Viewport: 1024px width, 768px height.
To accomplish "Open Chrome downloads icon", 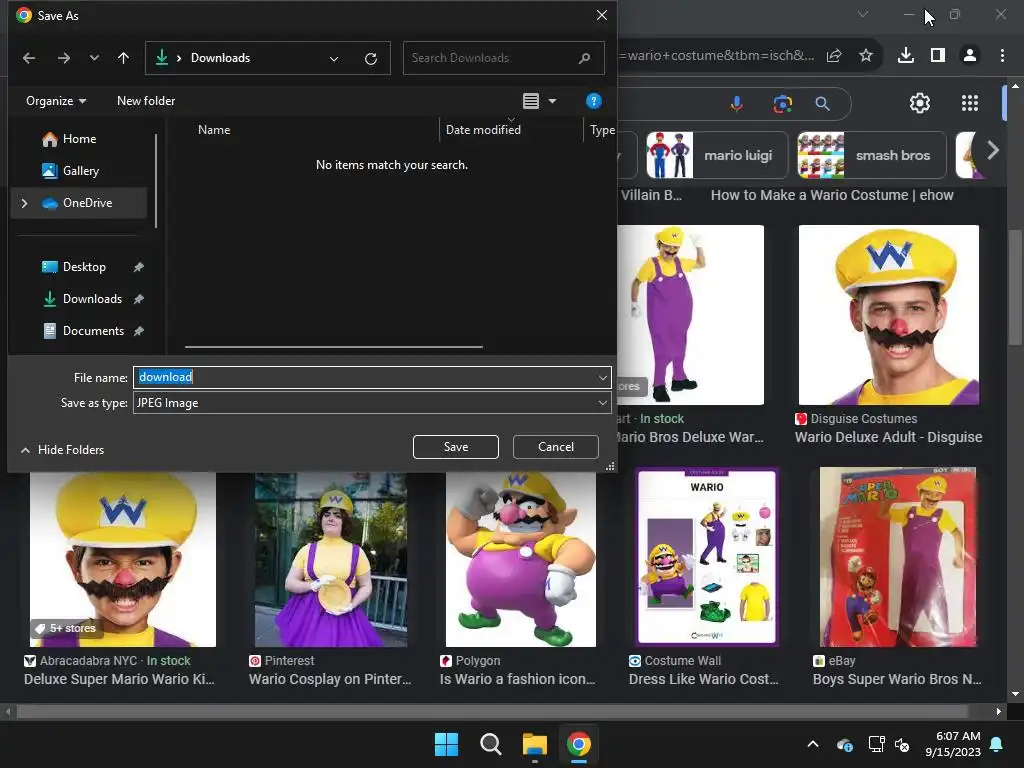I will [906, 56].
